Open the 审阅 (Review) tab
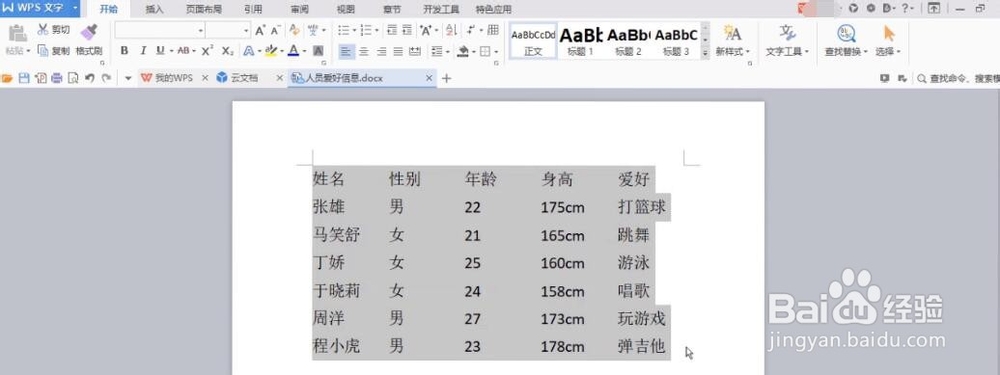1000x375 pixels. click(x=299, y=9)
